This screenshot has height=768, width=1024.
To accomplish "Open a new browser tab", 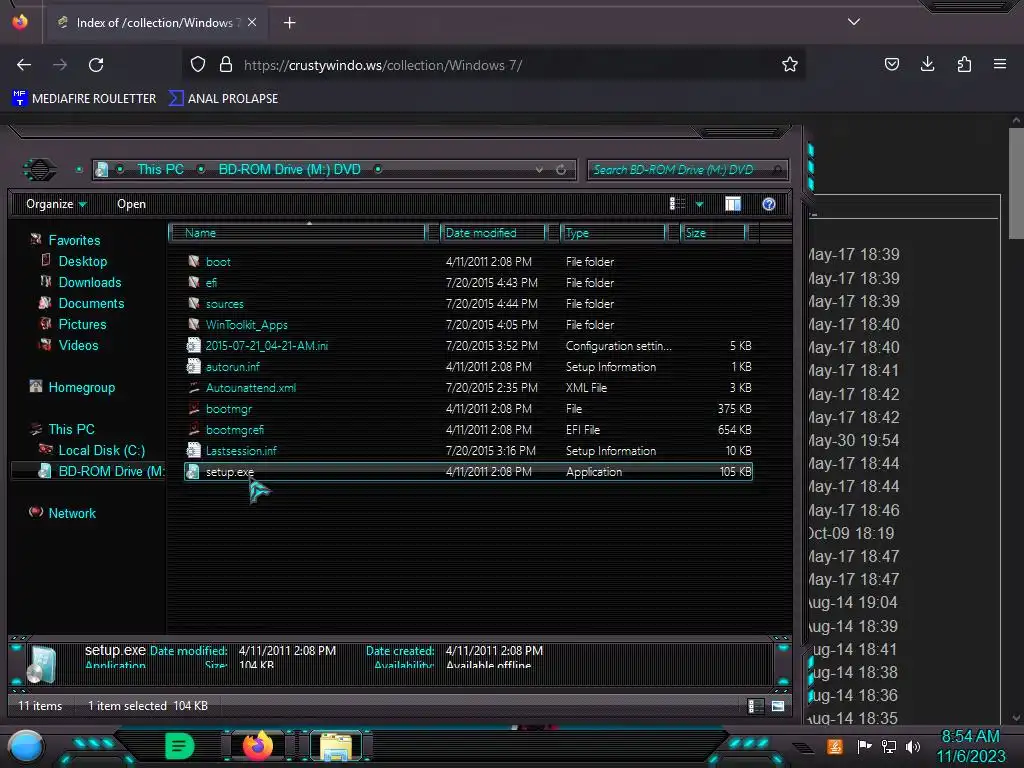I will 289,23.
